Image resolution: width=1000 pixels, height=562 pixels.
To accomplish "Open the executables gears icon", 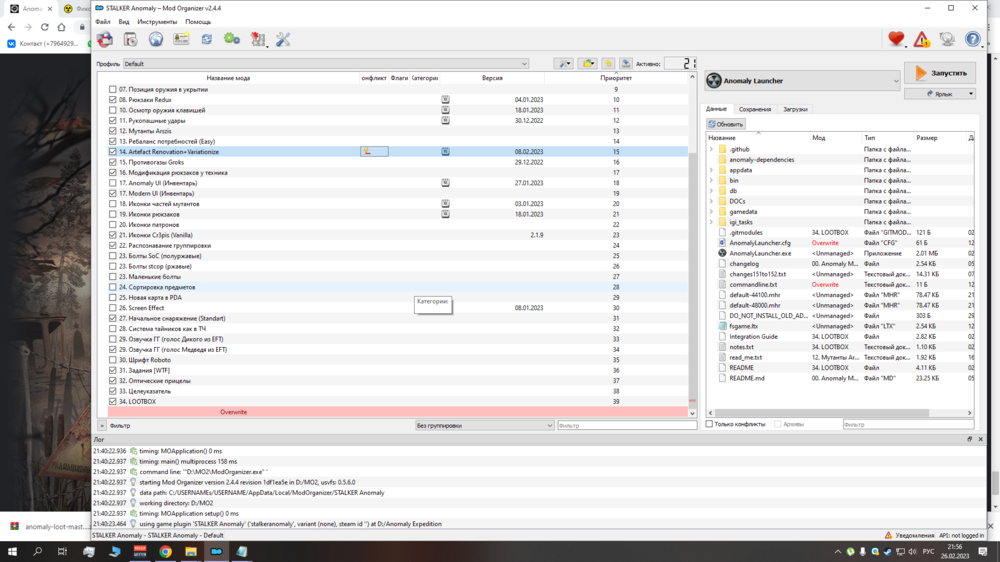I will click(232, 39).
